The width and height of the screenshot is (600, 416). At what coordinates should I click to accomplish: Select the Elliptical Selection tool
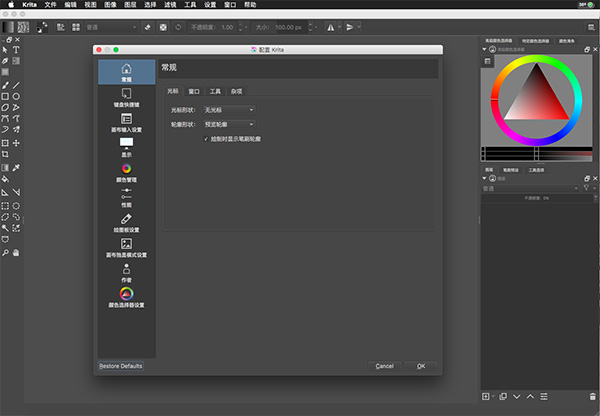tap(16, 206)
